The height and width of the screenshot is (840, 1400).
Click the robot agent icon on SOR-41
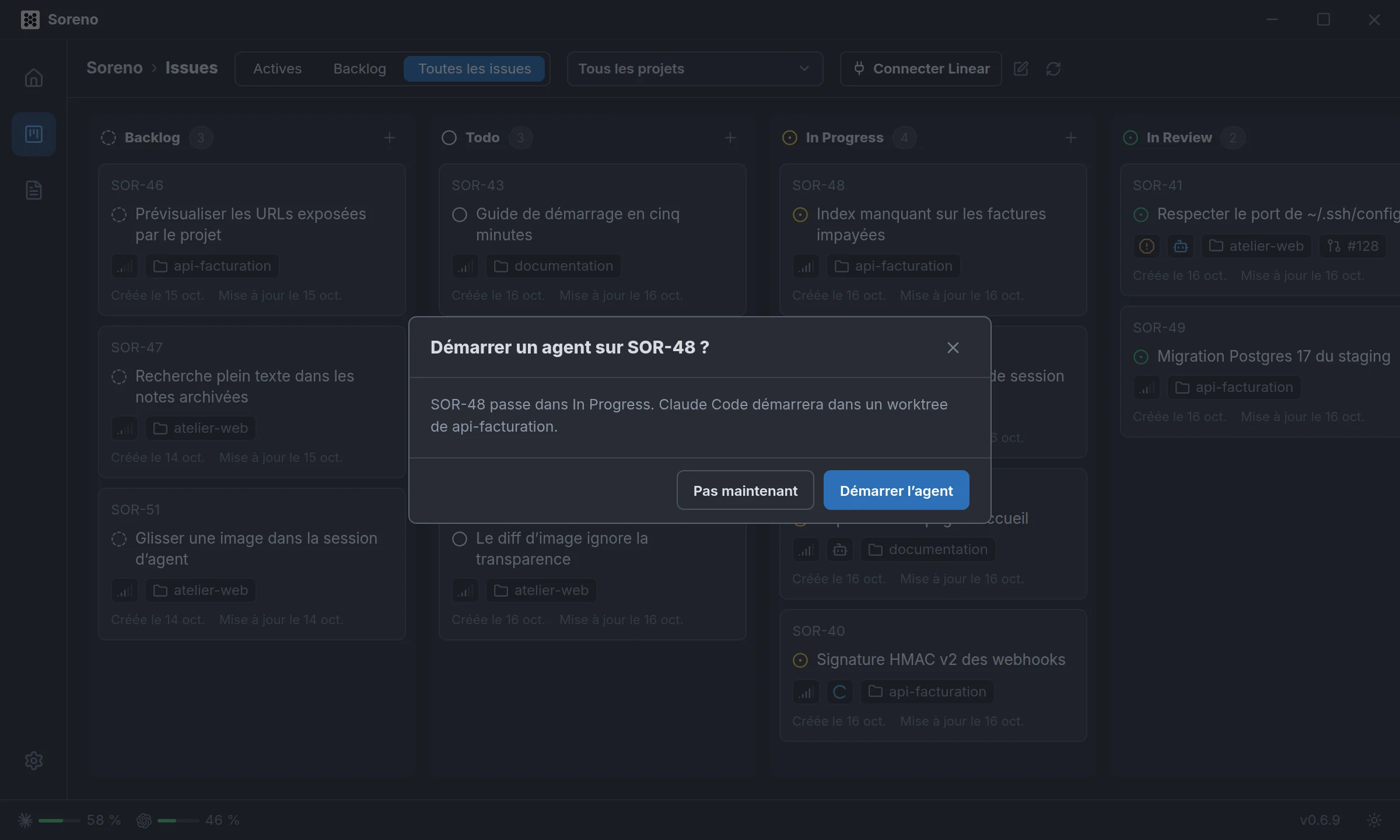coord(1181,246)
